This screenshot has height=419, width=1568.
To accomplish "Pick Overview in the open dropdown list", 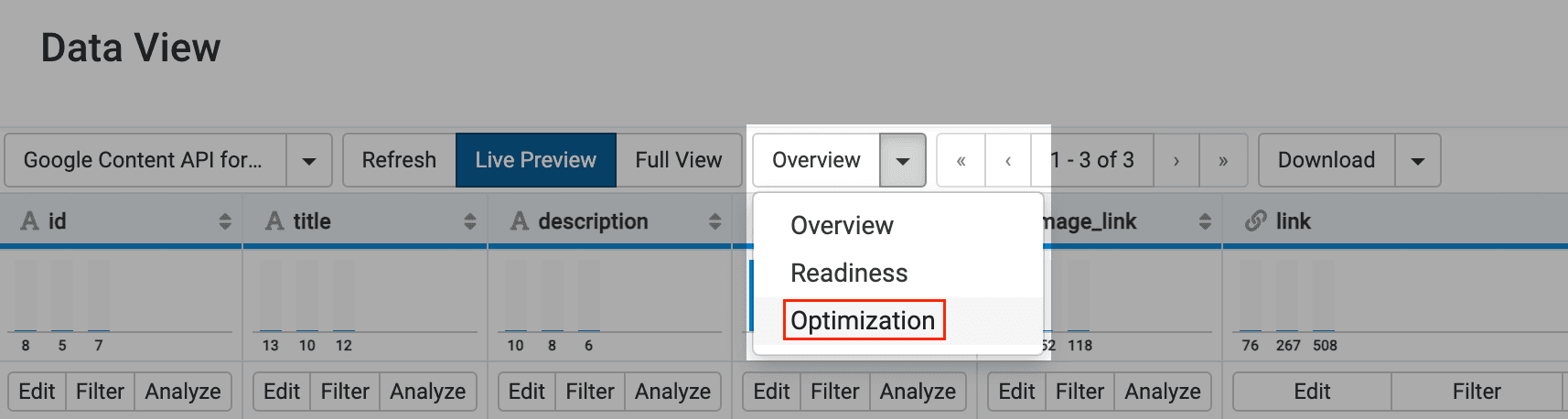I will 842,225.
